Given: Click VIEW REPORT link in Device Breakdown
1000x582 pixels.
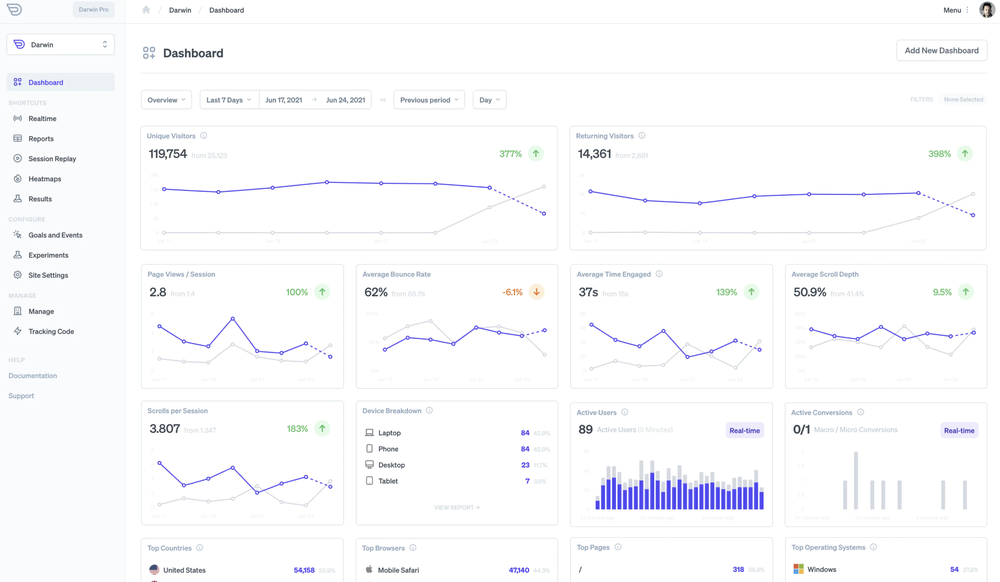Looking at the screenshot, I should (x=457, y=507).
